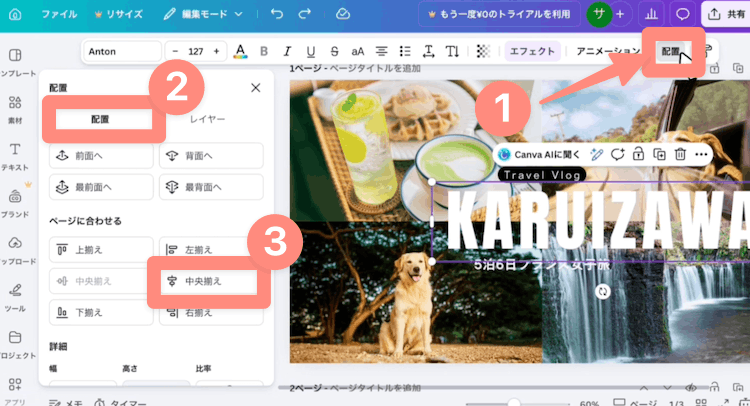Open 素材 elements in sidebar
The image size is (750, 406).
[15, 110]
